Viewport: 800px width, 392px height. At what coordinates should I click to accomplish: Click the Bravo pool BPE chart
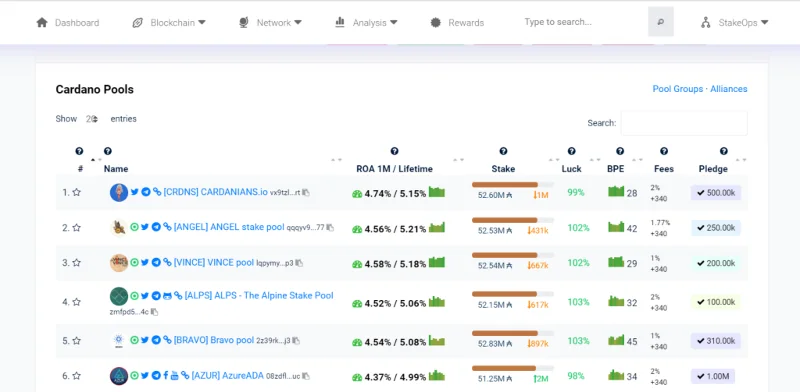click(616, 340)
